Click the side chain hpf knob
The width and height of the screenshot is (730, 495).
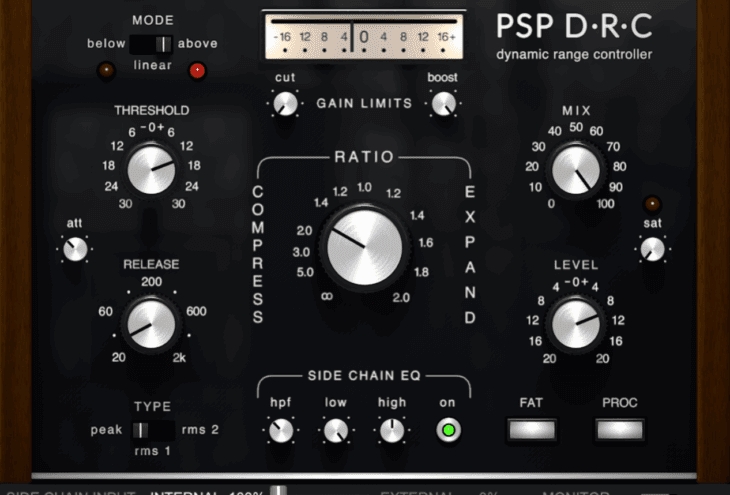click(x=281, y=430)
